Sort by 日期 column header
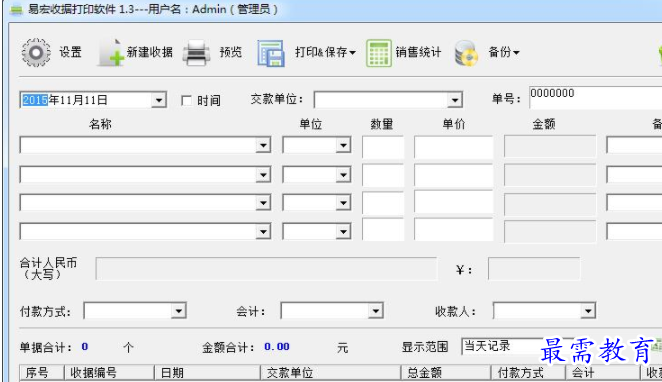The width and height of the screenshot is (662, 382). (x=207, y=373)
